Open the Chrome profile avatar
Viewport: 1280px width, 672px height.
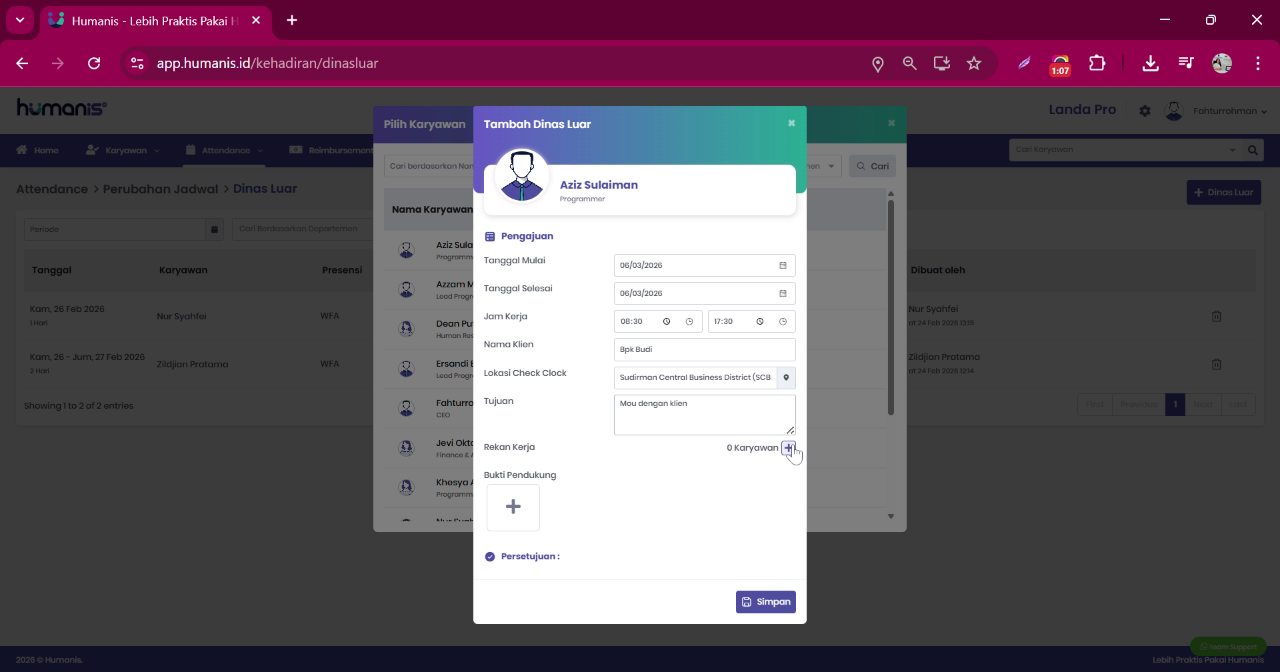pyautogui.click(x=1222, y=63)
